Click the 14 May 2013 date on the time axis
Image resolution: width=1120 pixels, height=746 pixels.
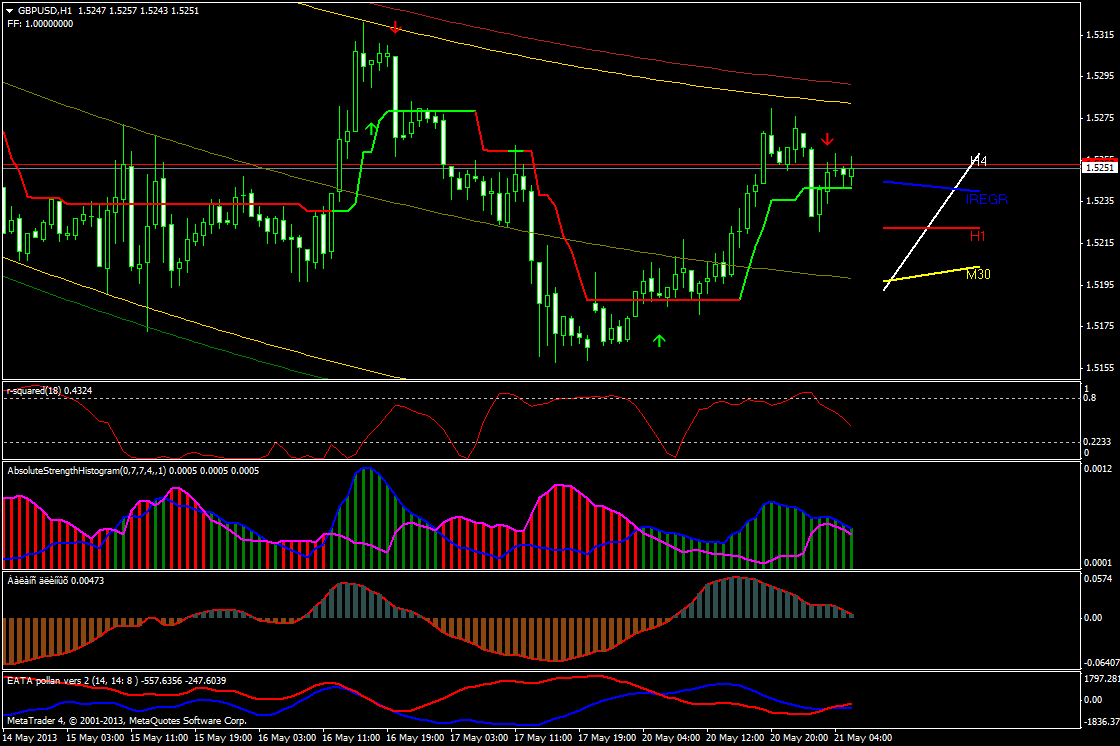click(31, 737)
